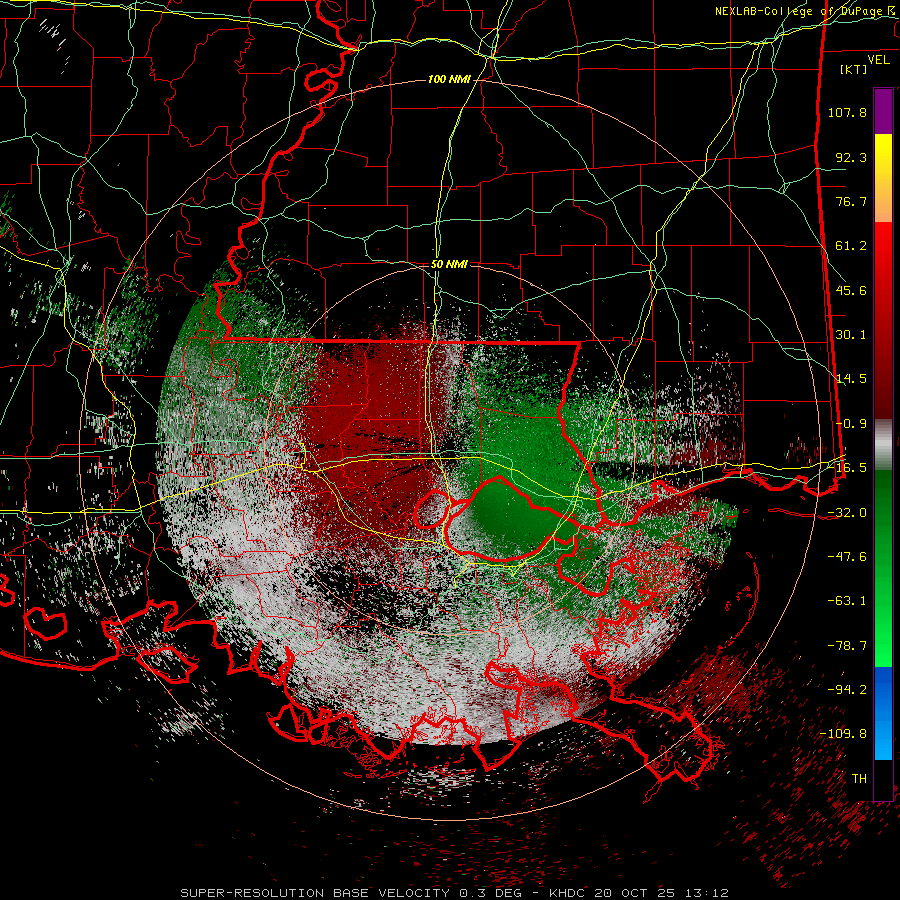The width and height of the screenshot is (900, 900).
Task: Click the 61.2 scale value
Action: [851, 246]
